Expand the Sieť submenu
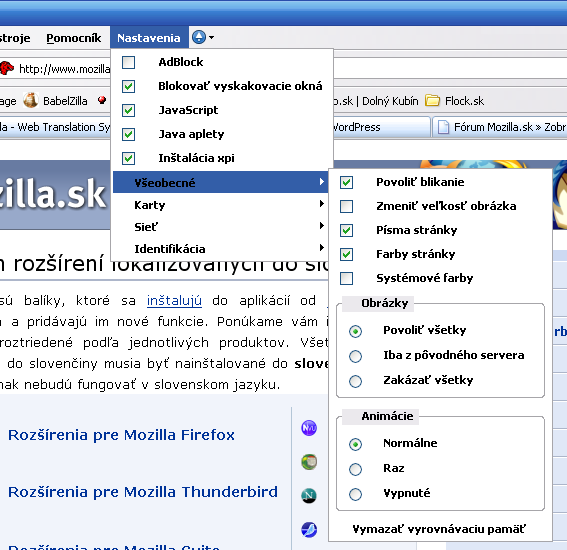Screen dimensions: 567x550 point(220,227)
